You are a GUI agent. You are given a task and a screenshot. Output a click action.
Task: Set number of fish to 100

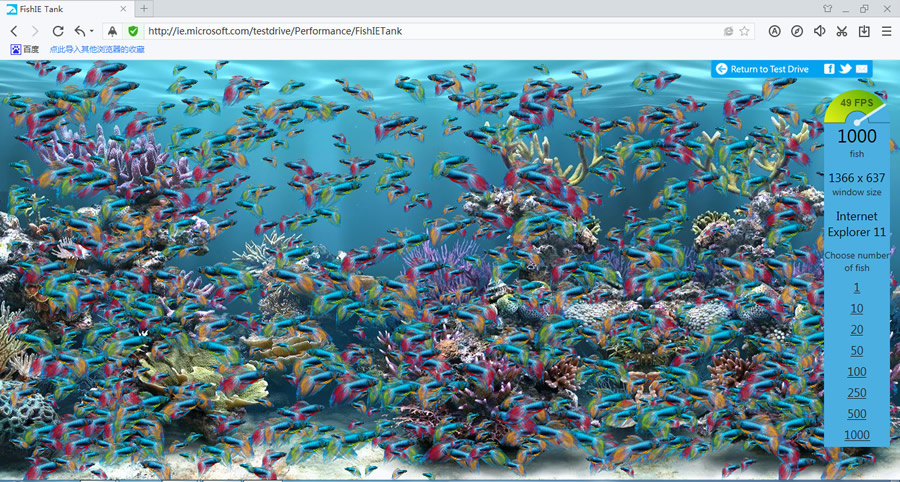coord(856,372)
